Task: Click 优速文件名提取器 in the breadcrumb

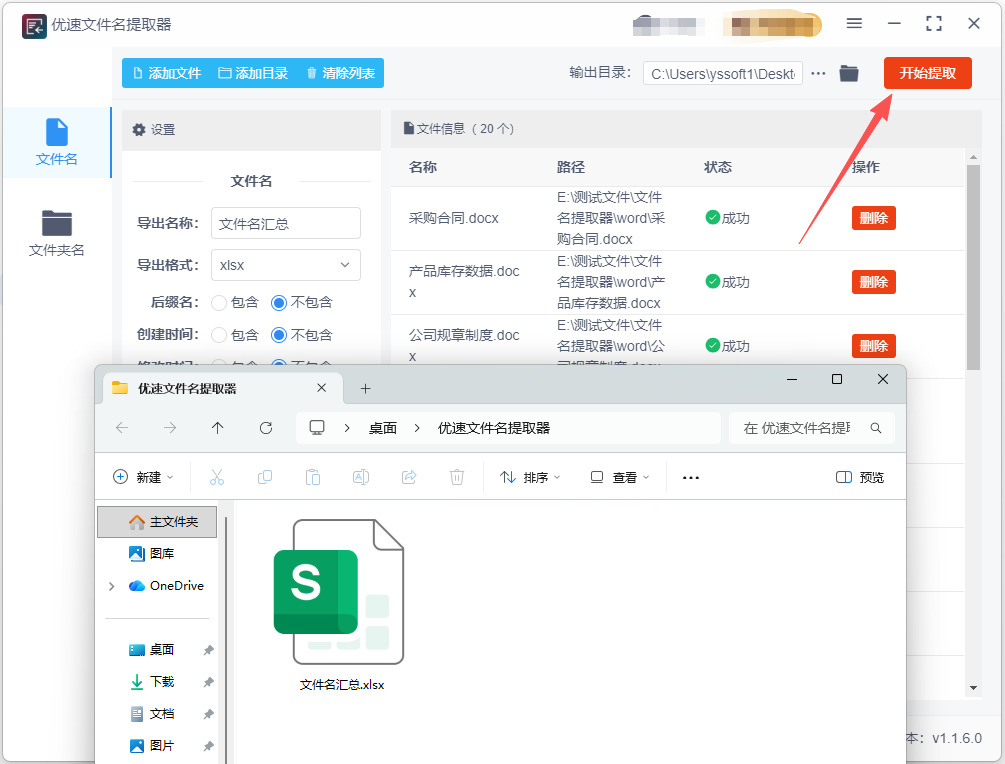Action: (494, 428)
